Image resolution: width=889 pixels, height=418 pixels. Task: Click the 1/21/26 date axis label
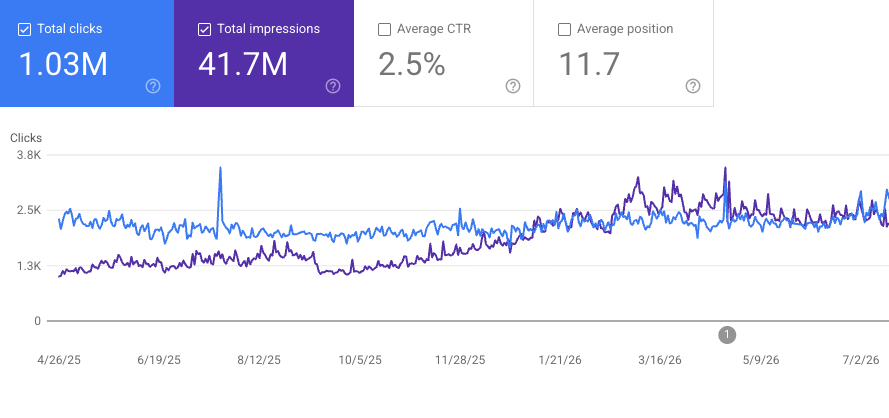pos(560,360)
